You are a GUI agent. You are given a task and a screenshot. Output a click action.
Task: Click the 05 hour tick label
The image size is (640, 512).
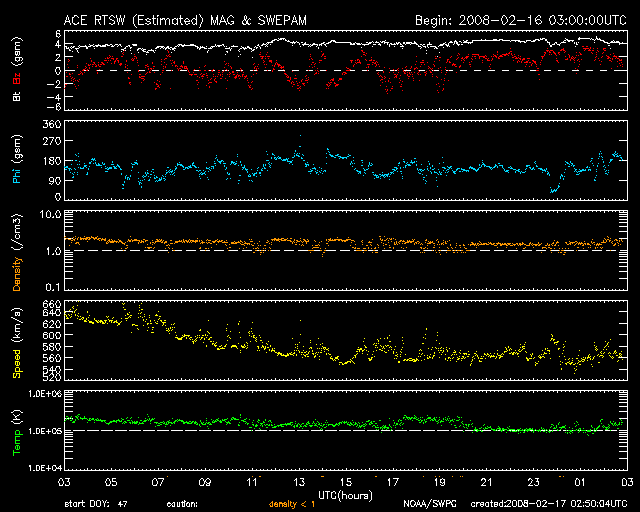(x=111, y=482)
